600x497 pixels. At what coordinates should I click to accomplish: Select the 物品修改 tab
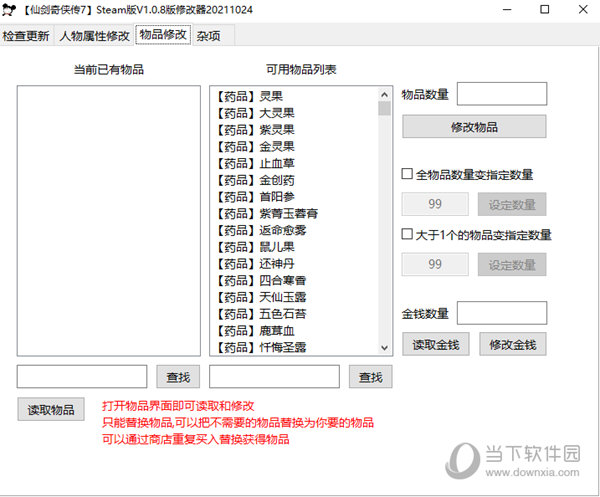point(163,34)
